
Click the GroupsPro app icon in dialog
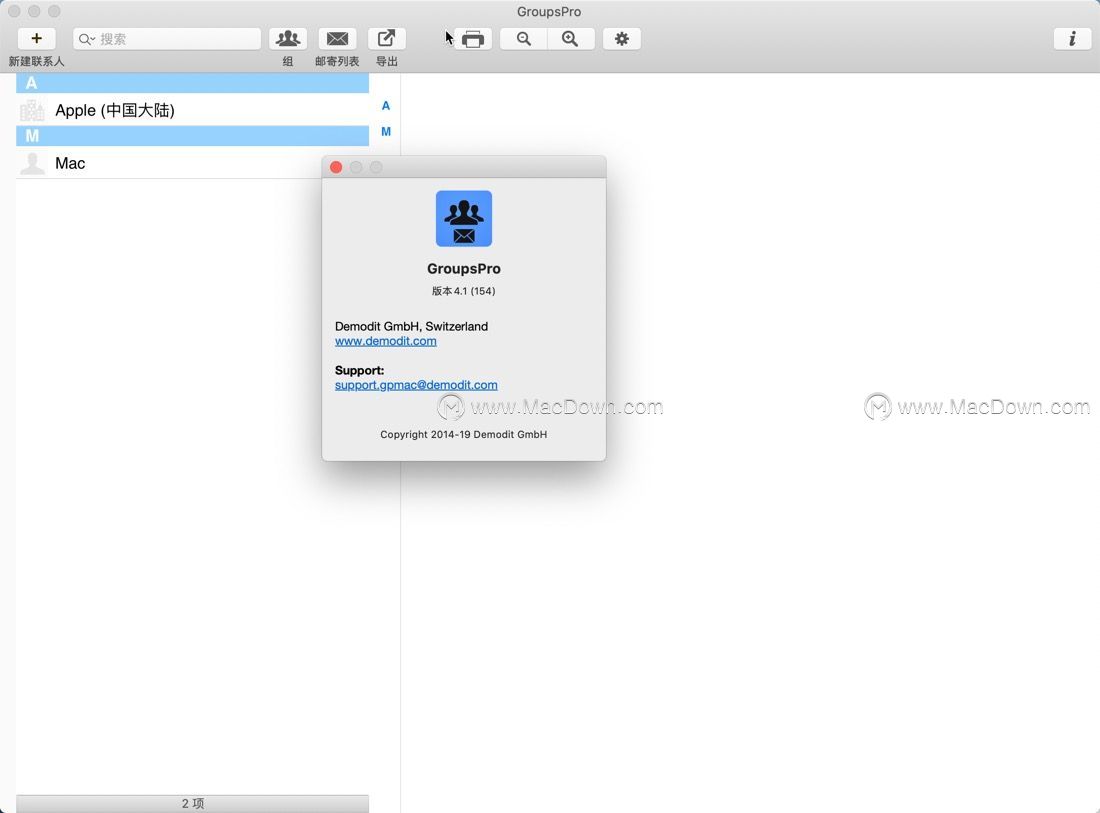(464, 218)
